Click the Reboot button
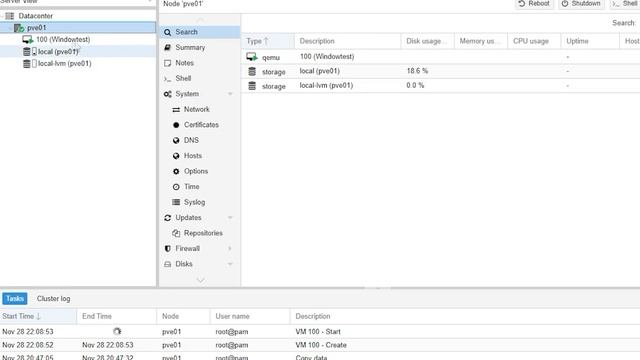 (534, 4)
